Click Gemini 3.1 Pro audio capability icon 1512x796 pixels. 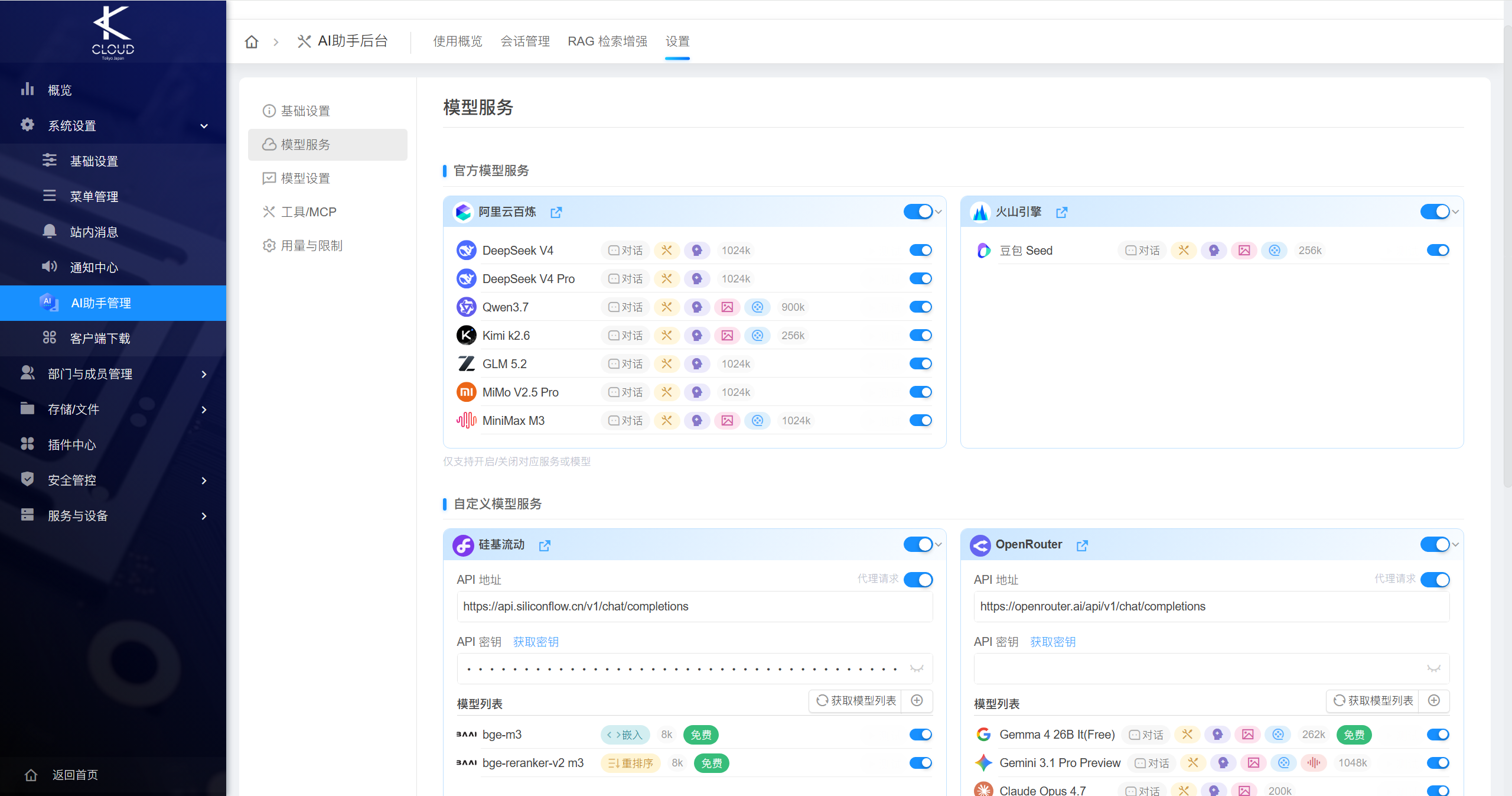coord(1314,763)
